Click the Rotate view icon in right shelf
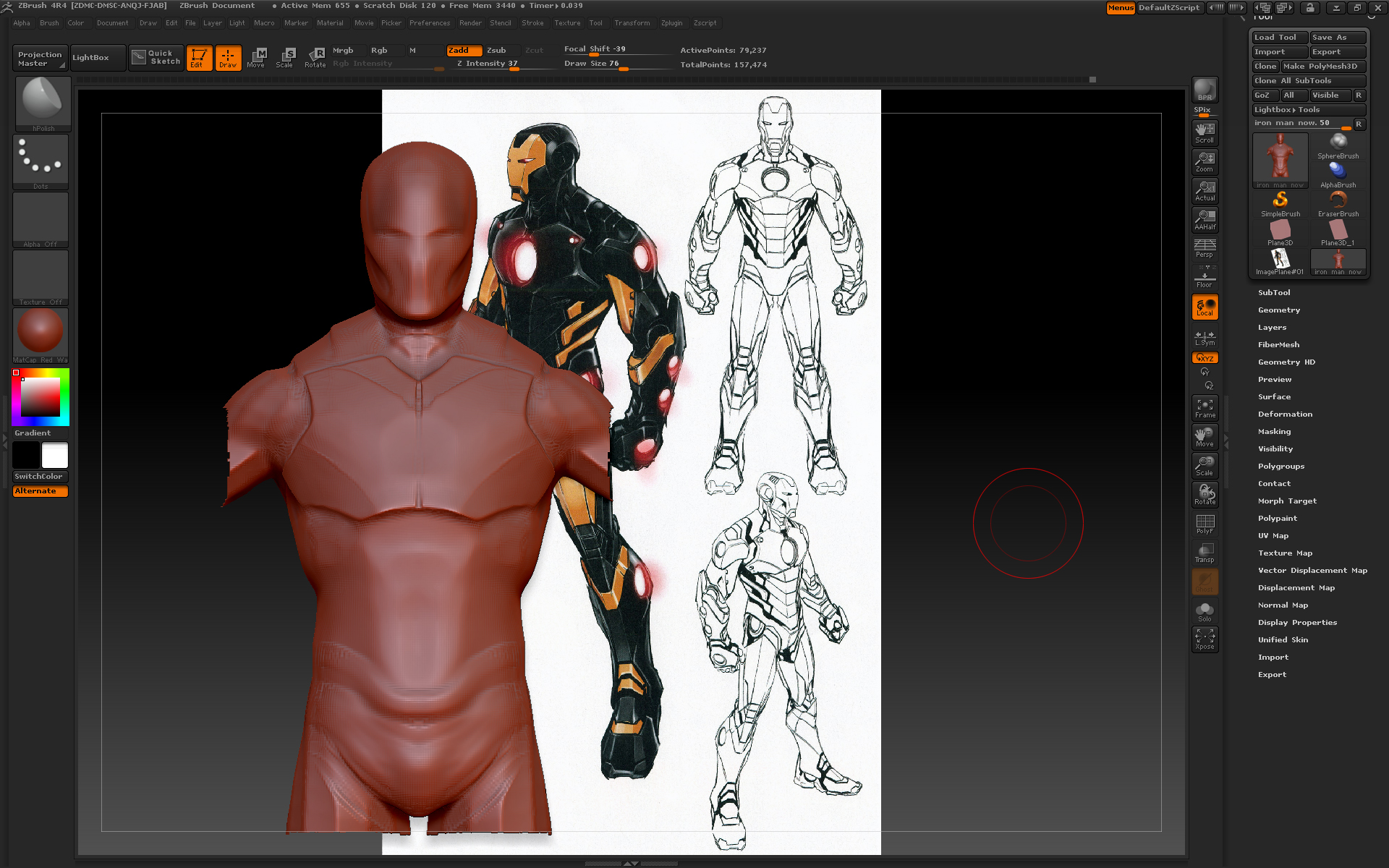1389x868 pixels. 1205,495
